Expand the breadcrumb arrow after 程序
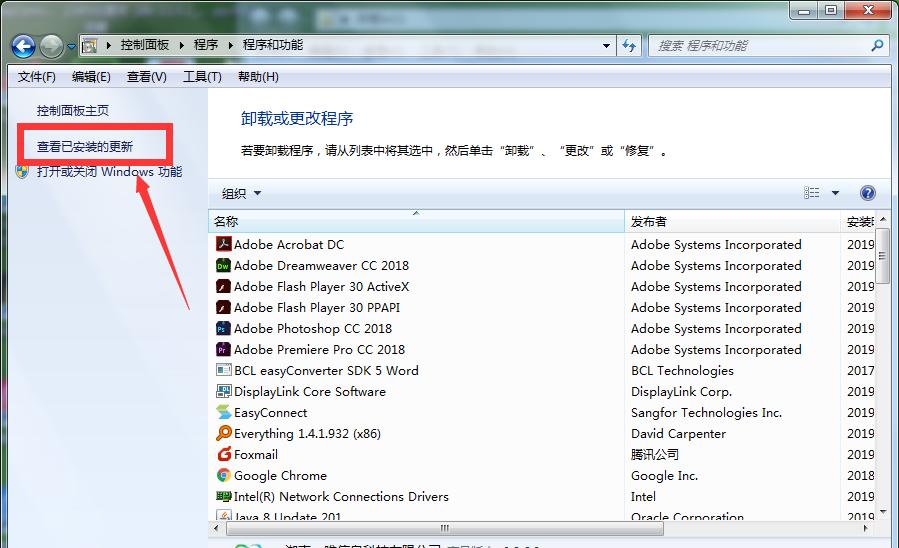This screenshot has height=548, width=899. pyautogui.click(x=230, y=45)
